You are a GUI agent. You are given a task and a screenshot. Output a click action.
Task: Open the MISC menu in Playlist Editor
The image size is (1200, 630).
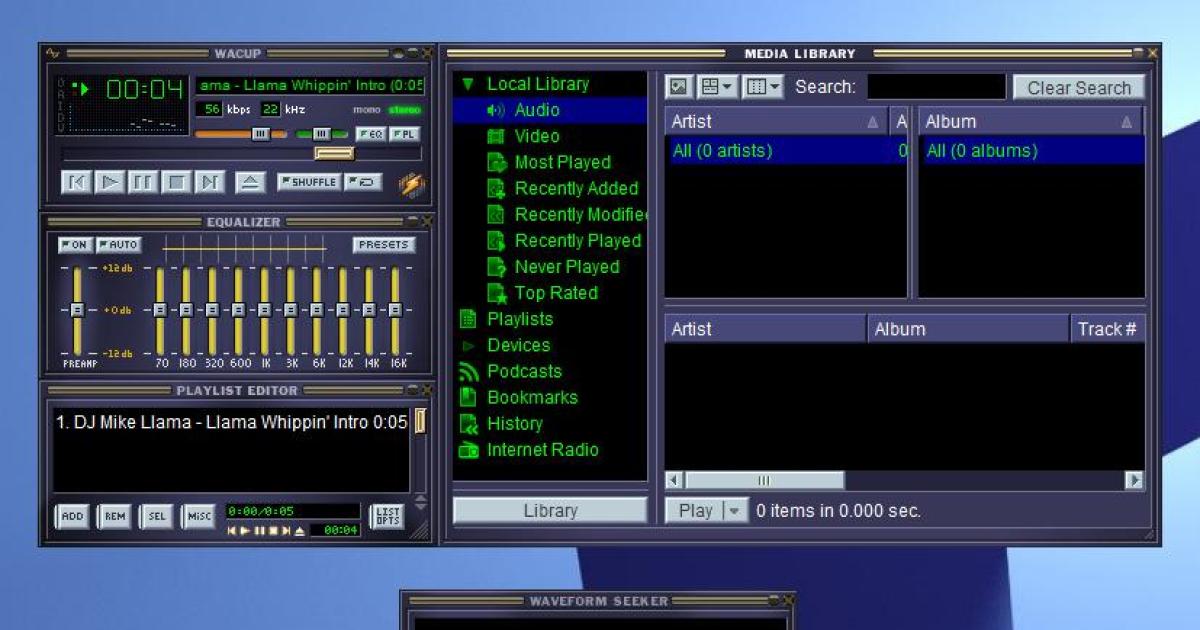point(198,515)
